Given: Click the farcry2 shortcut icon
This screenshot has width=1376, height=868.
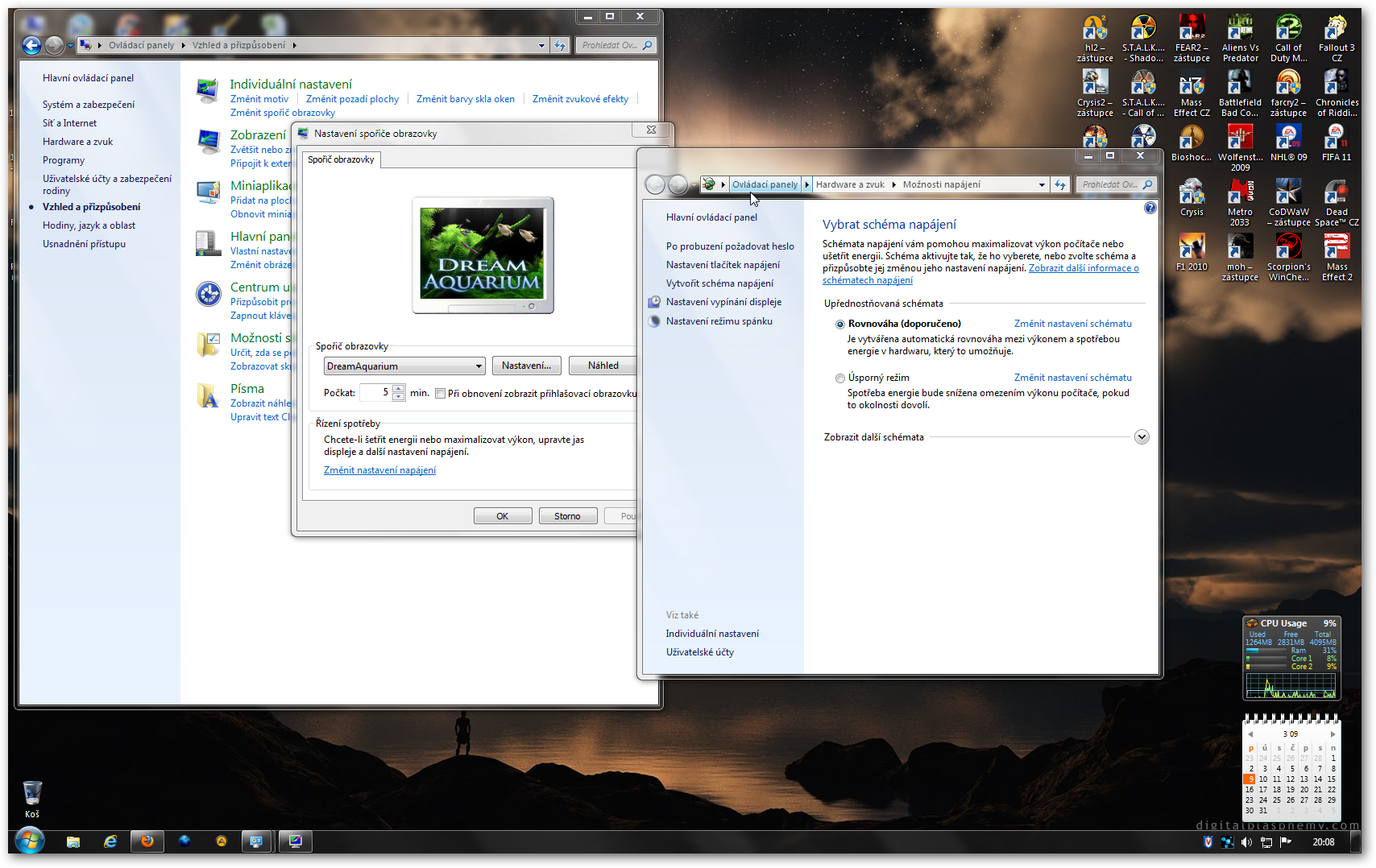Looking at the screenshot, I should 1288,93.
